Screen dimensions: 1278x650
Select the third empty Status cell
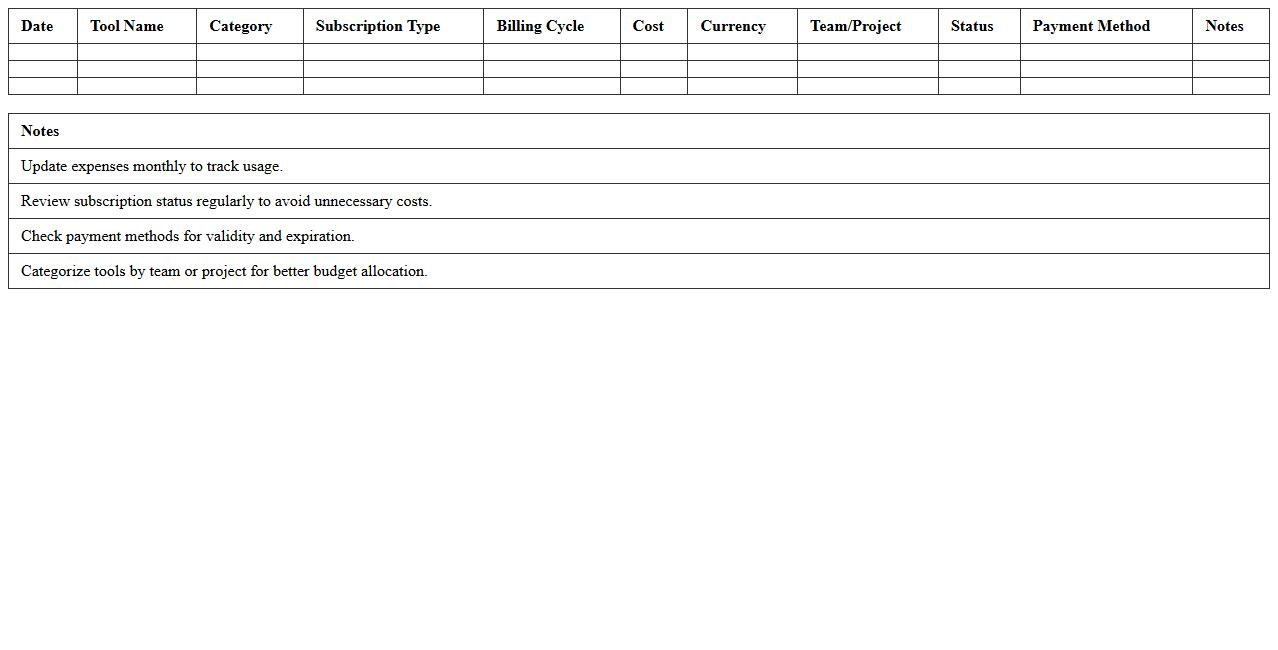click(978, 86)
